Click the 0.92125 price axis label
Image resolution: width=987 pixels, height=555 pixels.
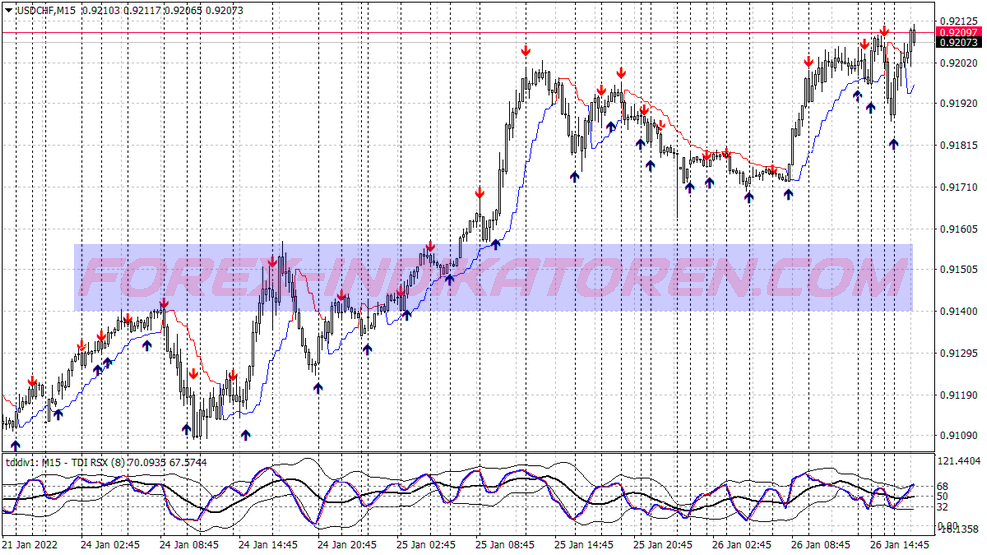pos(959,21)
